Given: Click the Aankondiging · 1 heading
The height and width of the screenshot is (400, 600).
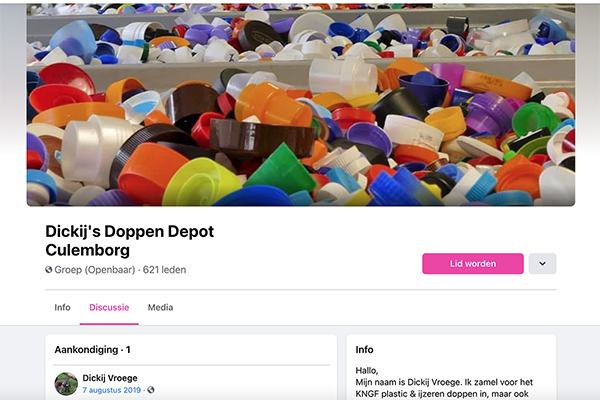Looking at the screenshot, I should pyautogui.click(x=92, y=349).
